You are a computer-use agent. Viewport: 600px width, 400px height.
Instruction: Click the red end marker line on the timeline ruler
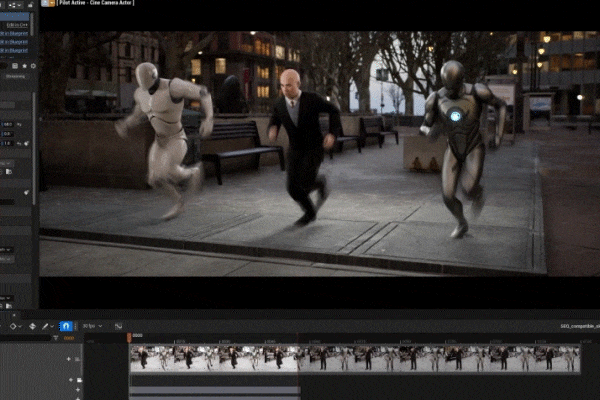click(298, 338)
